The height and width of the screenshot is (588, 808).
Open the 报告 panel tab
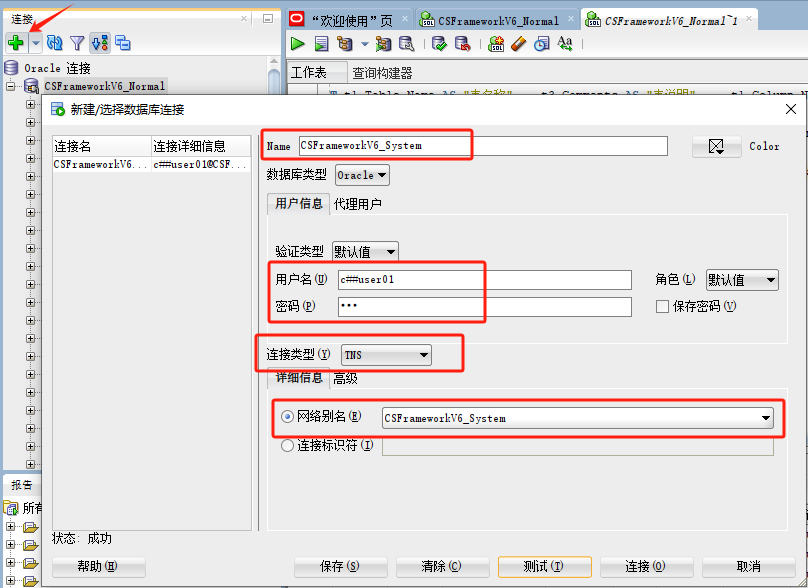(22, 485)
